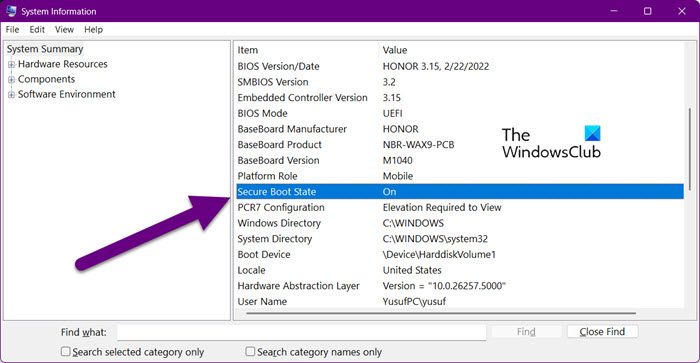Click the UEFI value

coord(392,113)
